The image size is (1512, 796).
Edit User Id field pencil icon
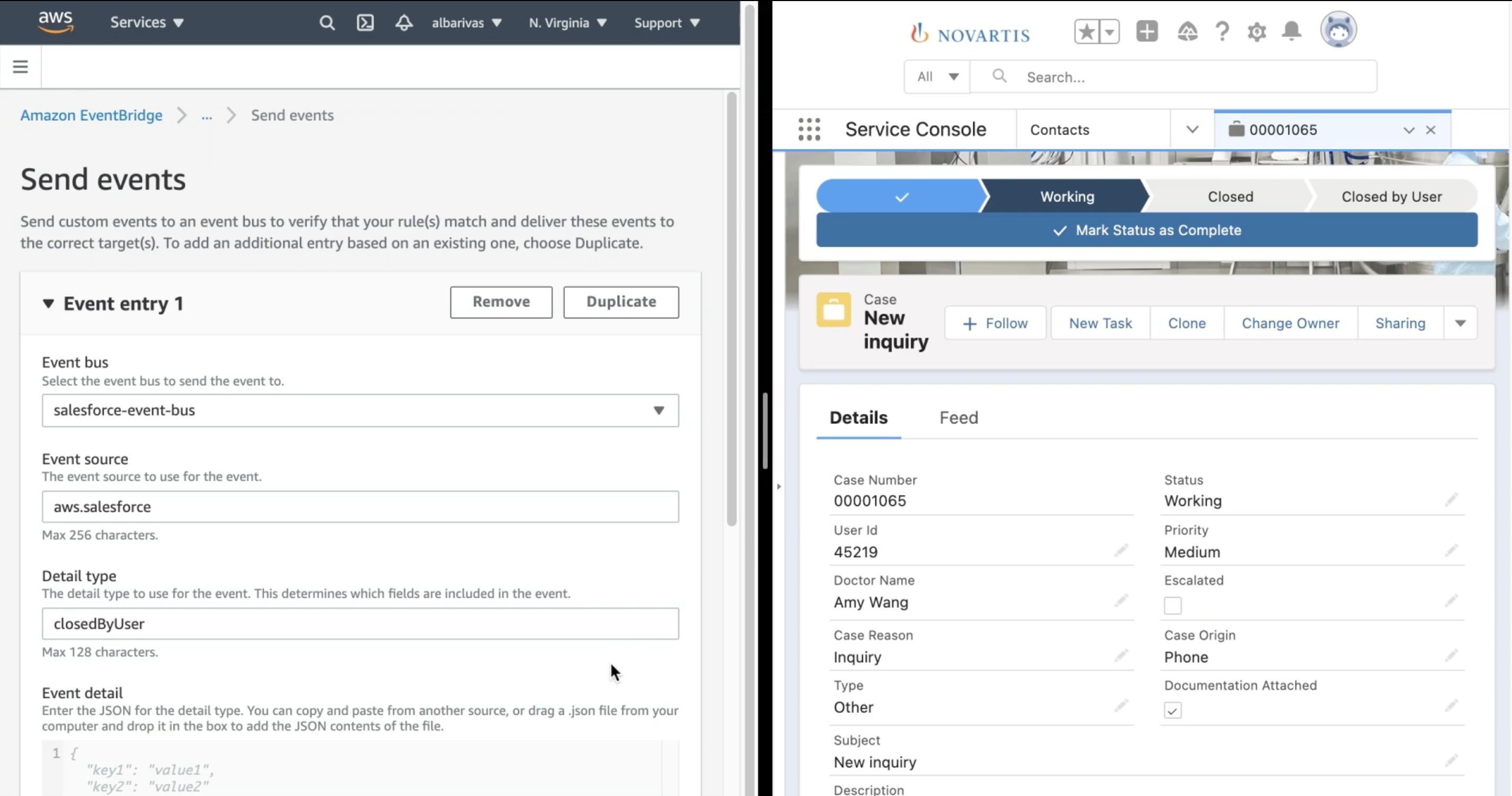pos(1121,551)
